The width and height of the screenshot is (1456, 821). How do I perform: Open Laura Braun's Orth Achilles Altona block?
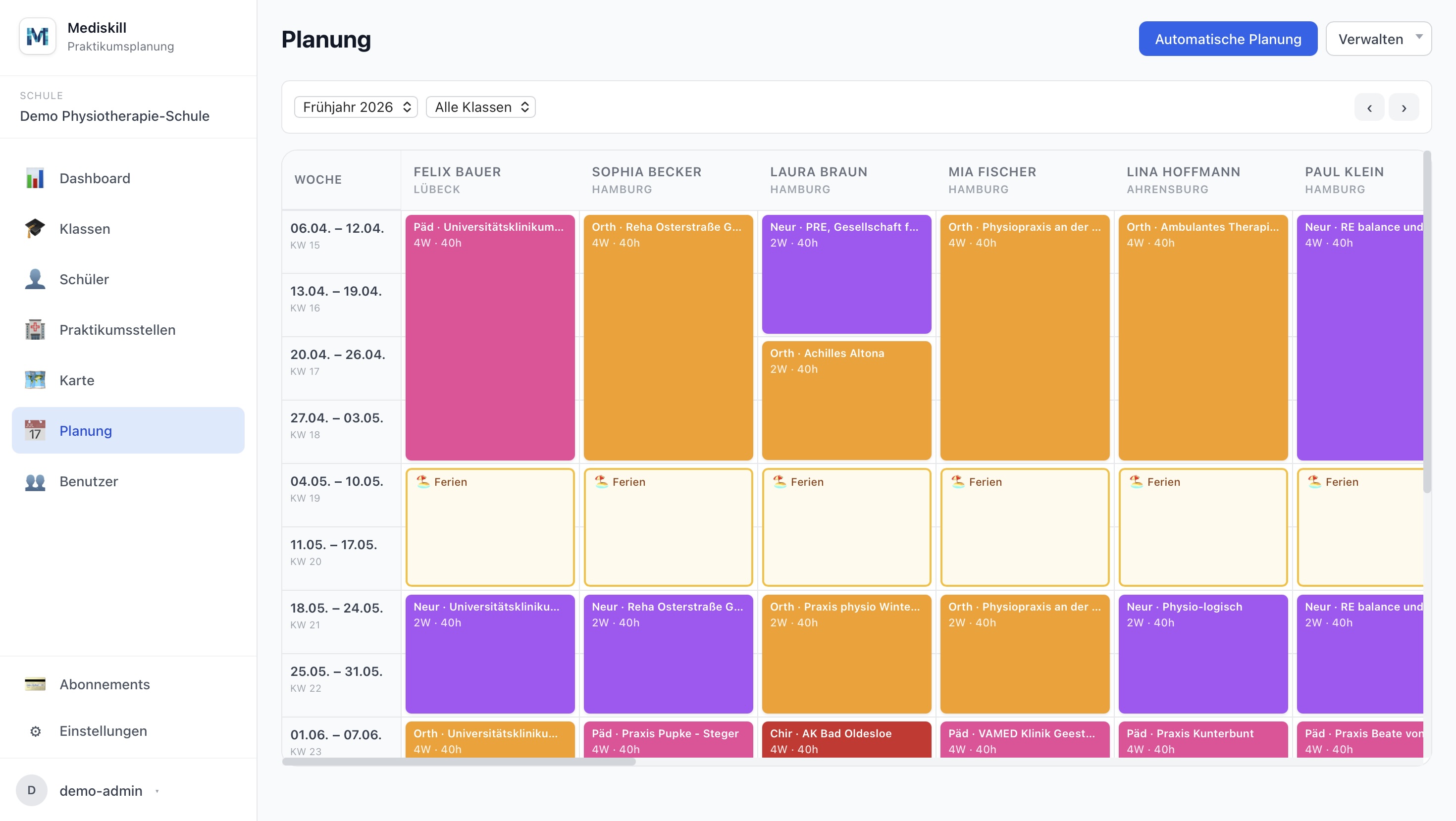[x=846, y=400]
